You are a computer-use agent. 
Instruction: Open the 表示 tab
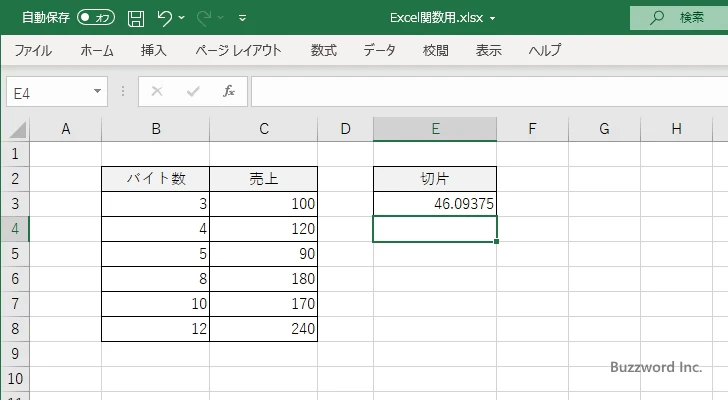click(488, 50)
